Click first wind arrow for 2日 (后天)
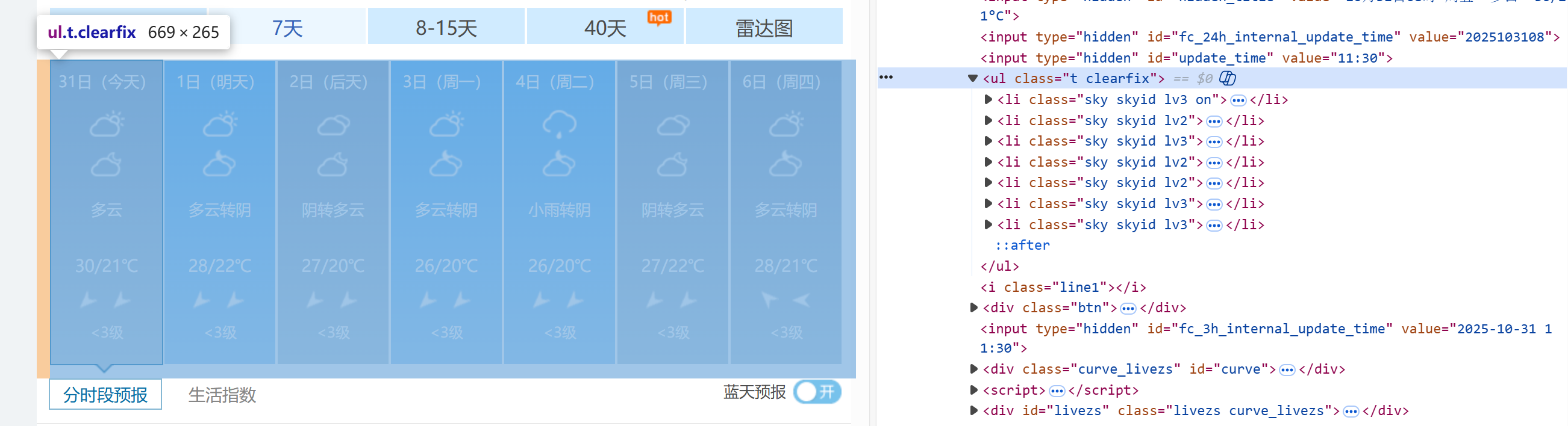 (x=314, y=300)
